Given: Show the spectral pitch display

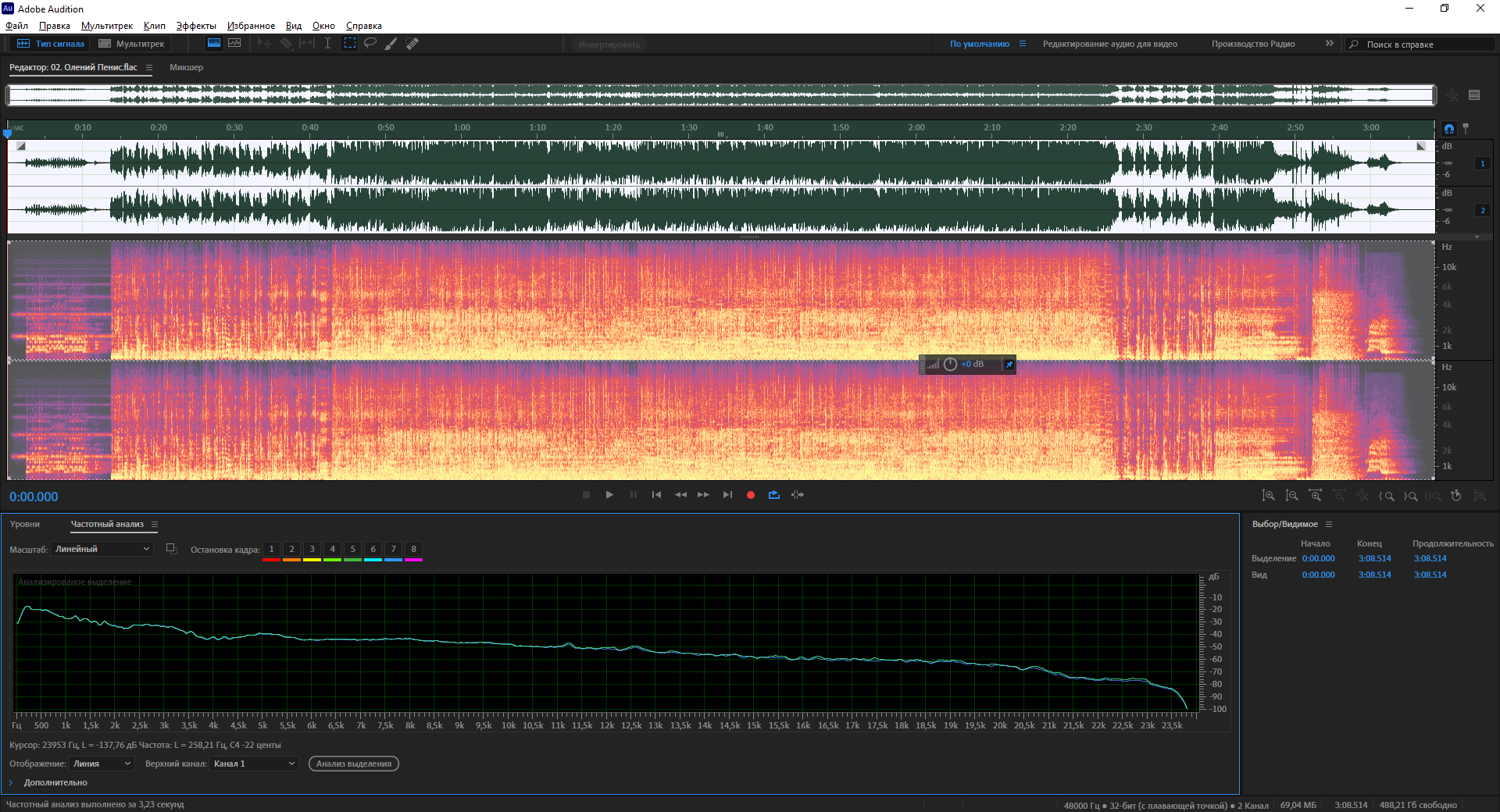Looking at the screenshot, I should coord(234,44).
